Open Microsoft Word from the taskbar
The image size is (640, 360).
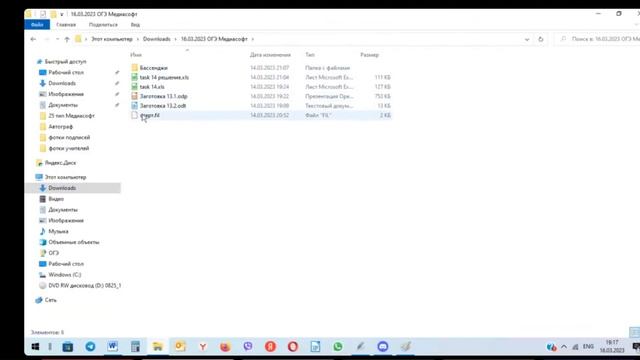113,347
